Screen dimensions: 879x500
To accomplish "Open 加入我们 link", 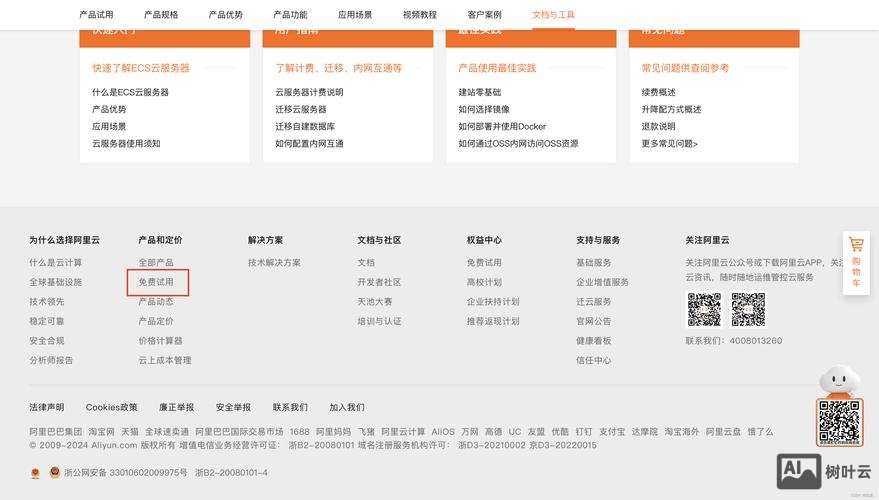I will coord(346,408).
